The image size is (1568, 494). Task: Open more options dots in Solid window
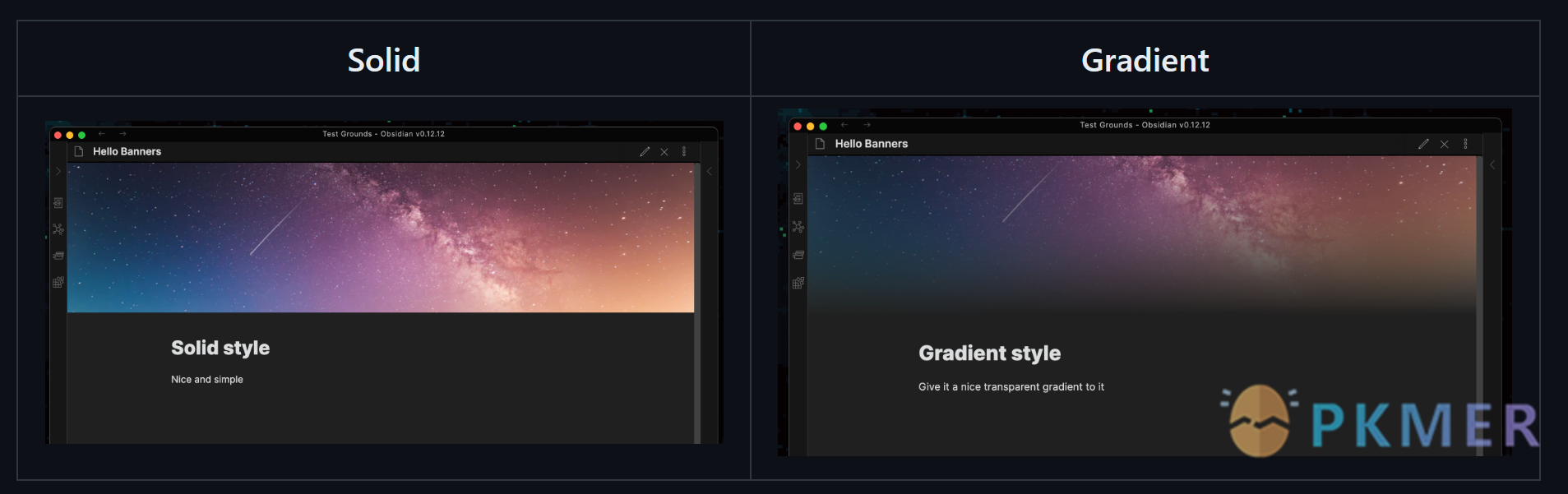pyautogui.click(x=684, y=151)
